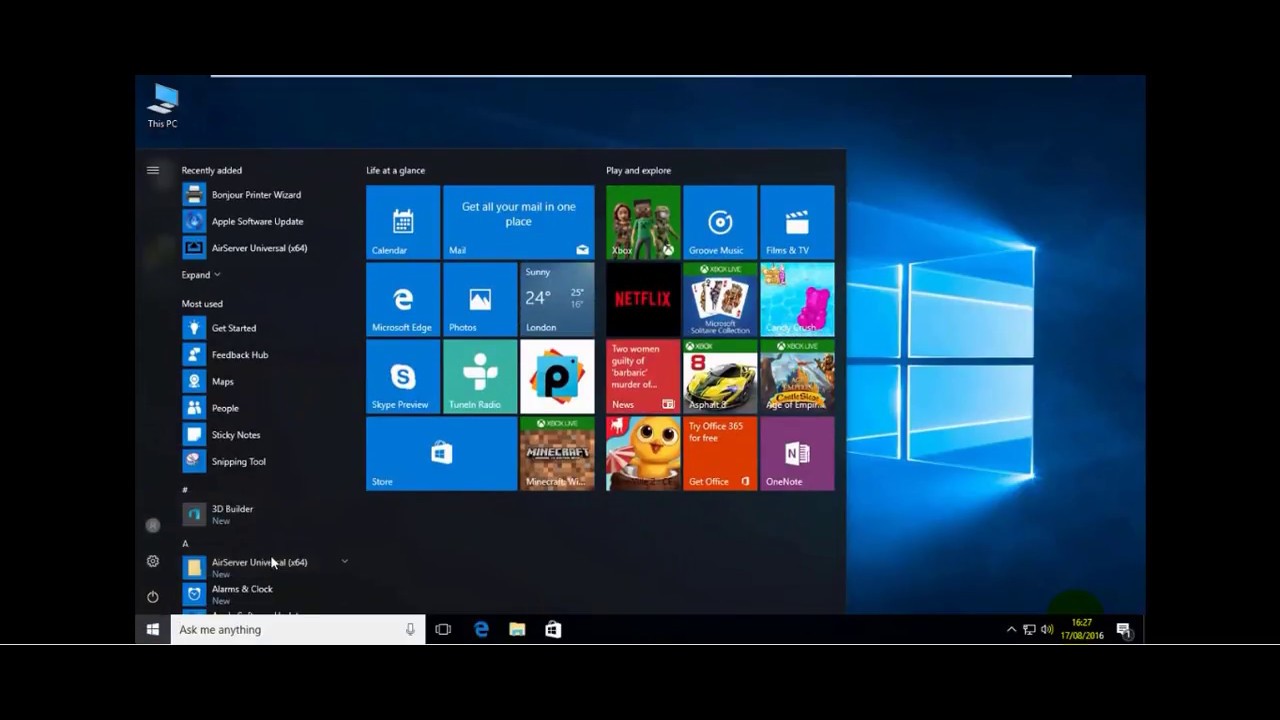Image resolution: width=1280 pixels, height=720 pixels.
Task: Click the Power button in Start
Action: pyautogui.click(x=153, y=597)
